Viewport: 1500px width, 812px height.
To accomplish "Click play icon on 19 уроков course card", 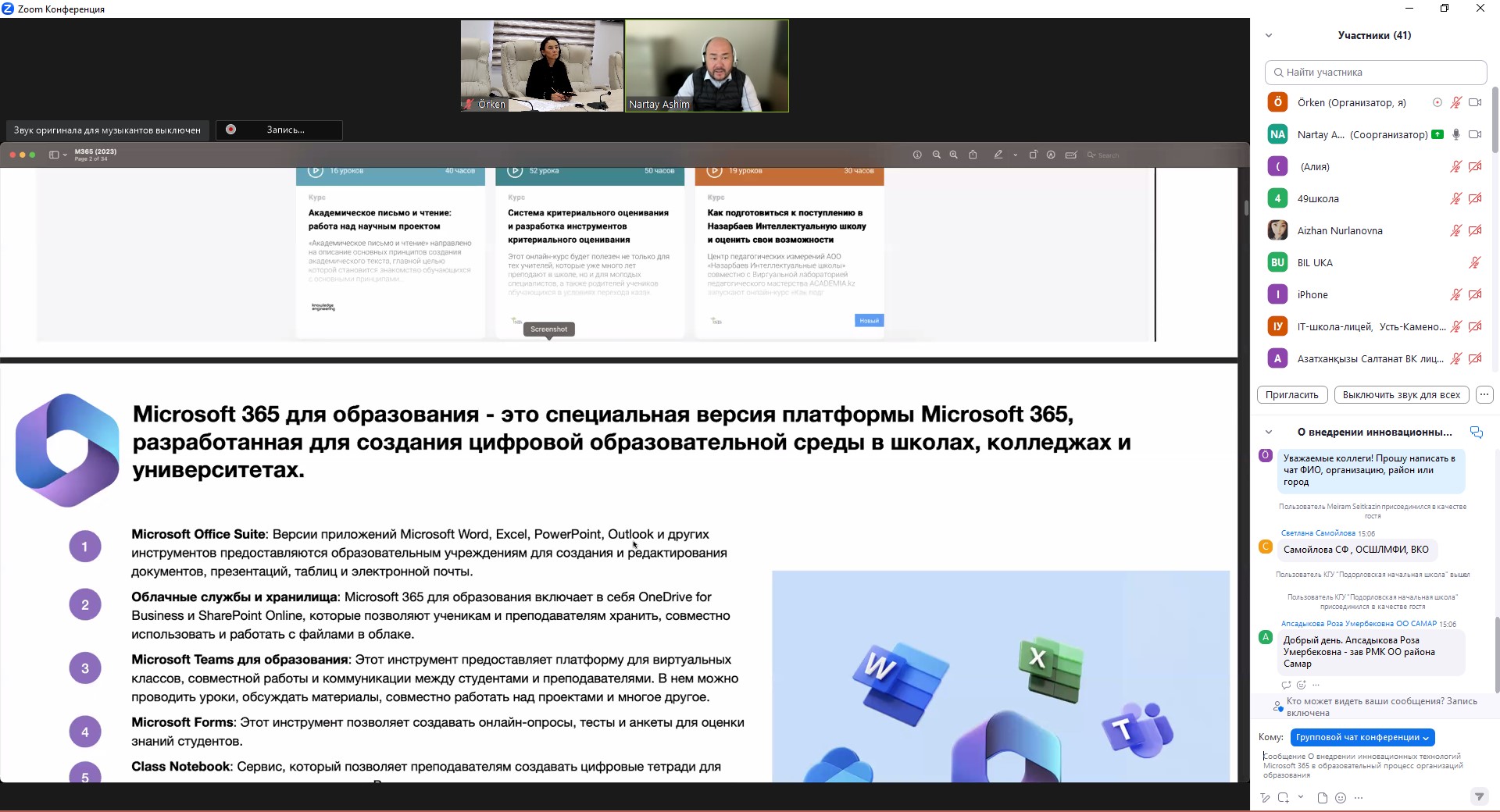I will click(714, 170).
